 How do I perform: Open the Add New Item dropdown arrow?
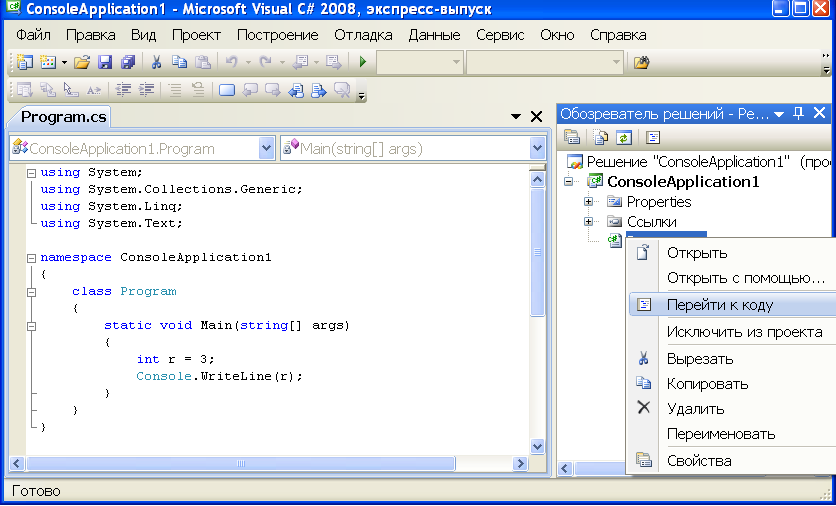(x=64, y=62)
